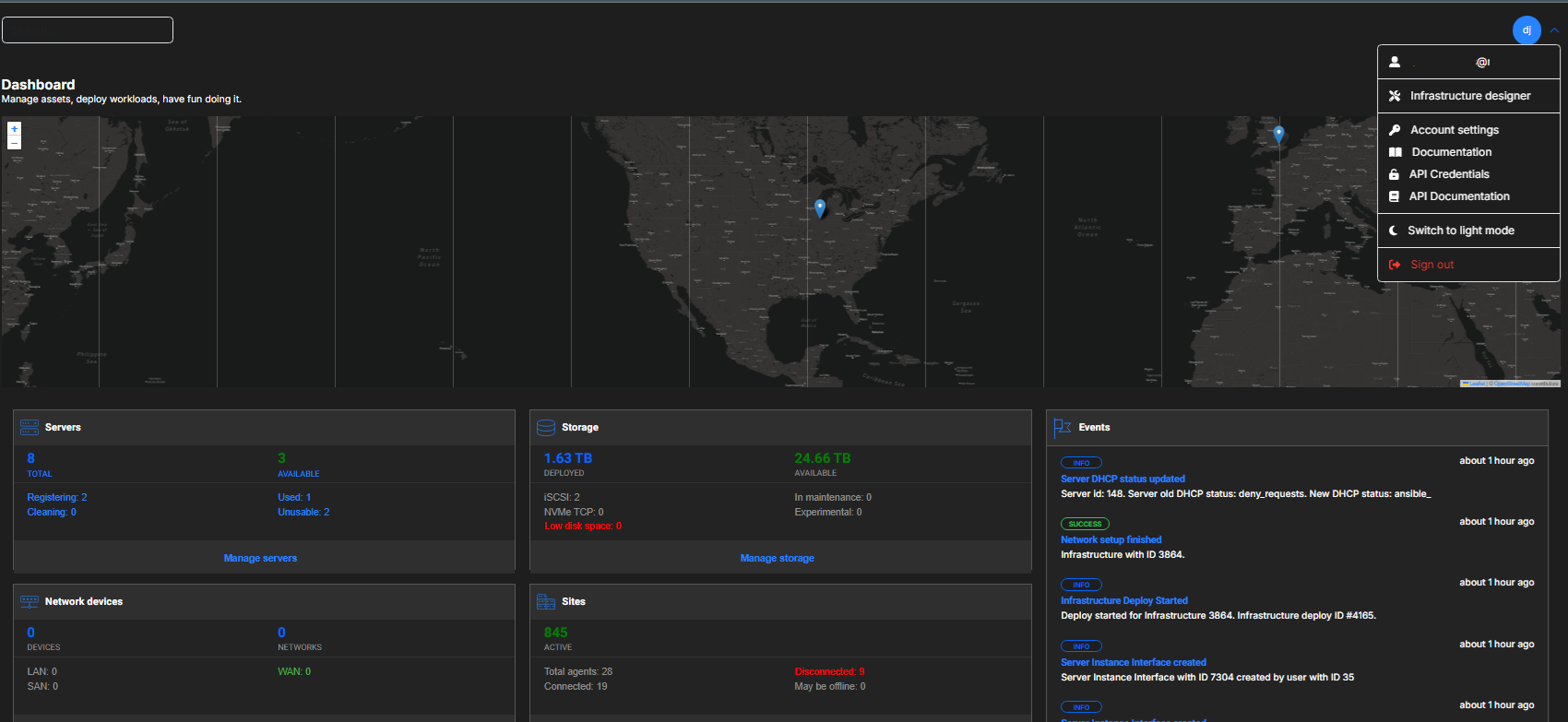Screen dimensions: 1568x722
Task: Select API Credentials in user menu
Action: tap(1448, 174)
